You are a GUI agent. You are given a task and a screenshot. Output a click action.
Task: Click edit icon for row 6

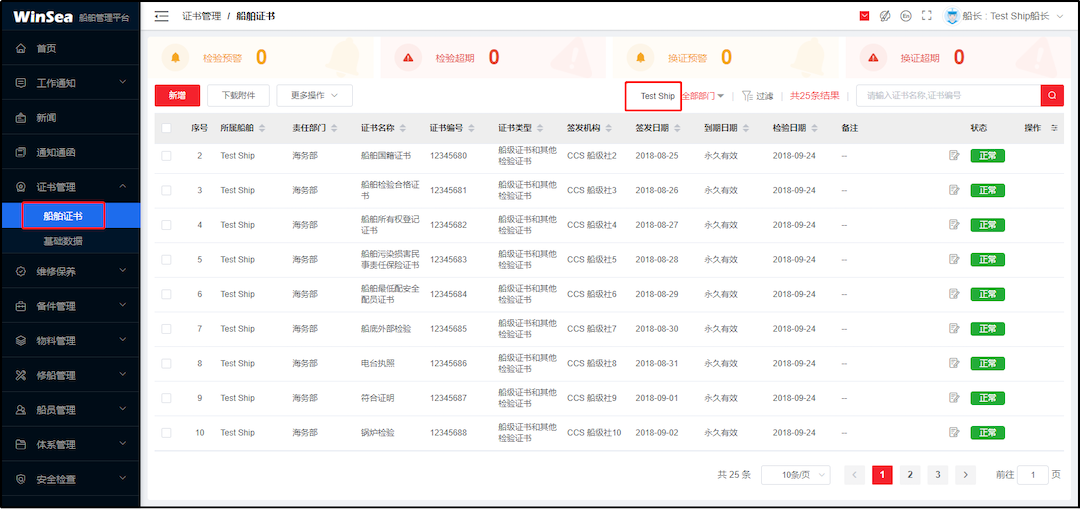(954, 294)
